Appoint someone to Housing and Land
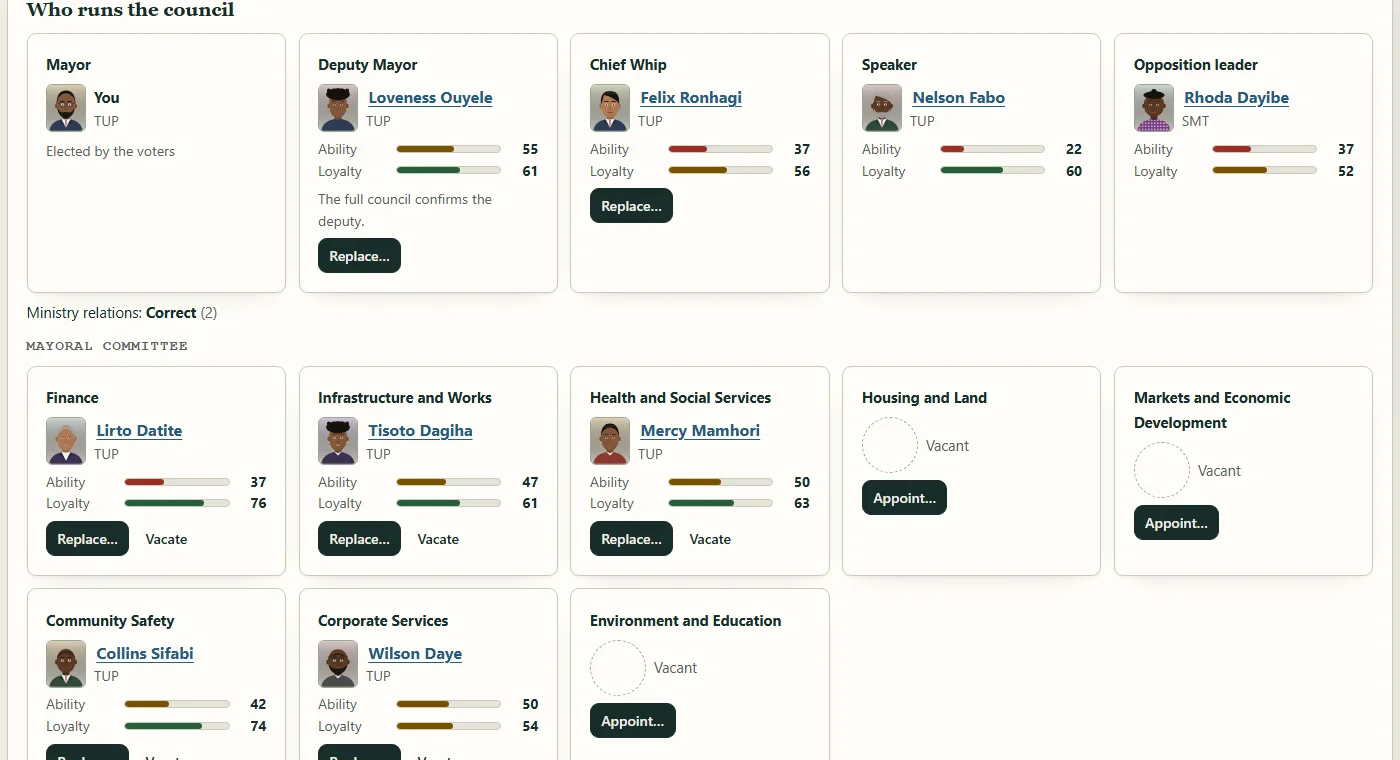1400x760 pixels. (904, 498)
